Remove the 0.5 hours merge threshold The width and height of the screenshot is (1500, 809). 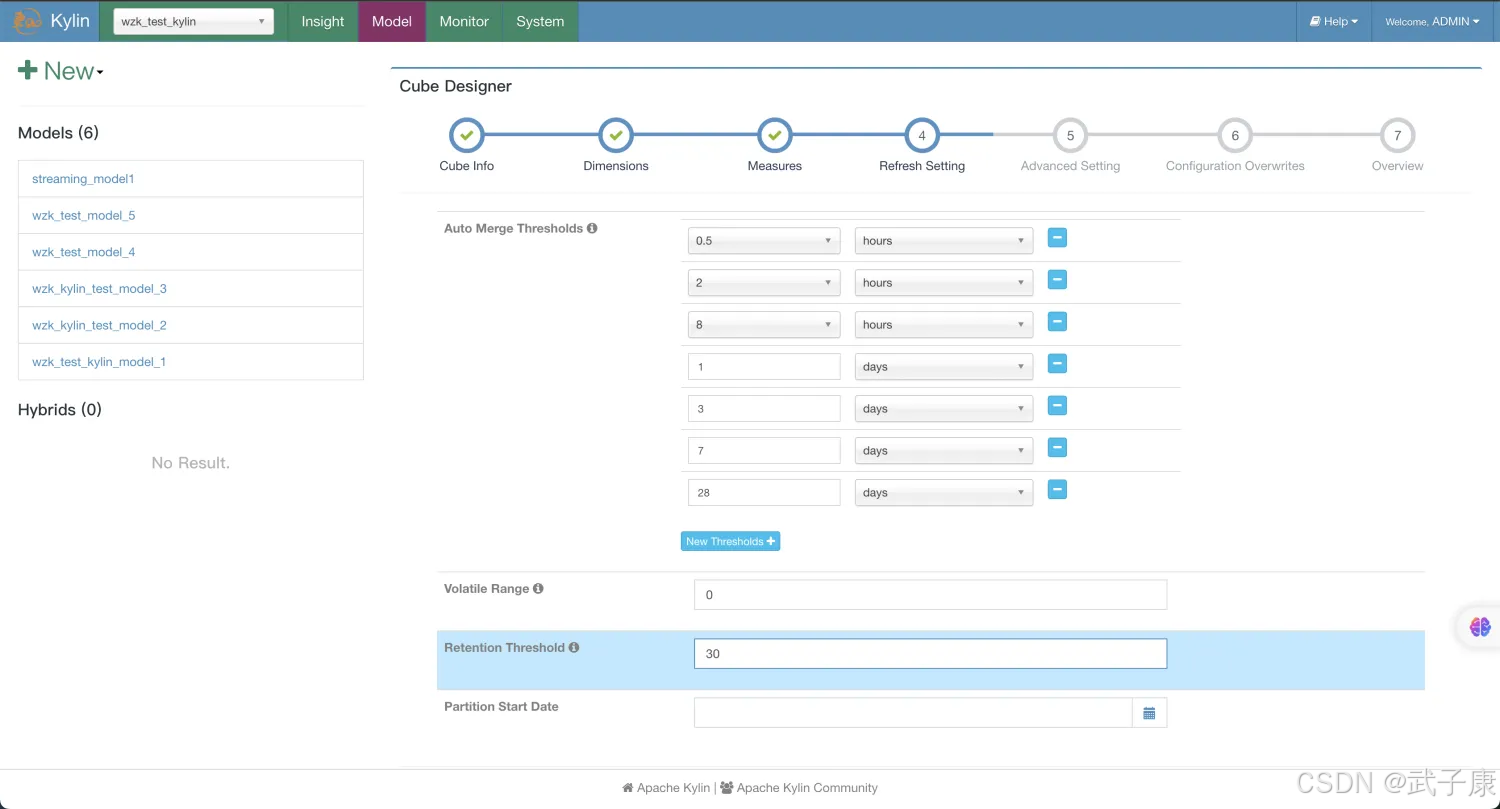pyautogui.click(x=1057, y=238)
